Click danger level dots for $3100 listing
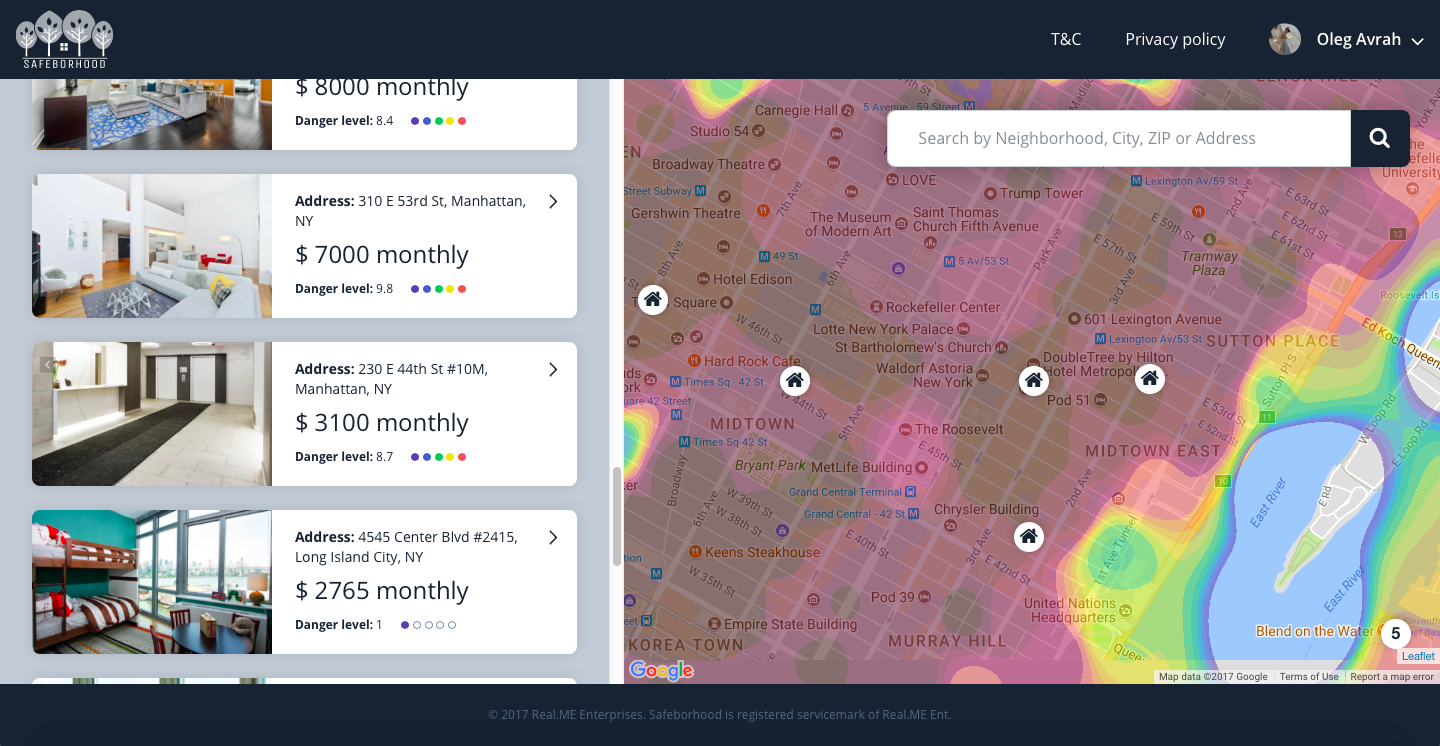Viewport: 1440px width, 746px height. 439,457
